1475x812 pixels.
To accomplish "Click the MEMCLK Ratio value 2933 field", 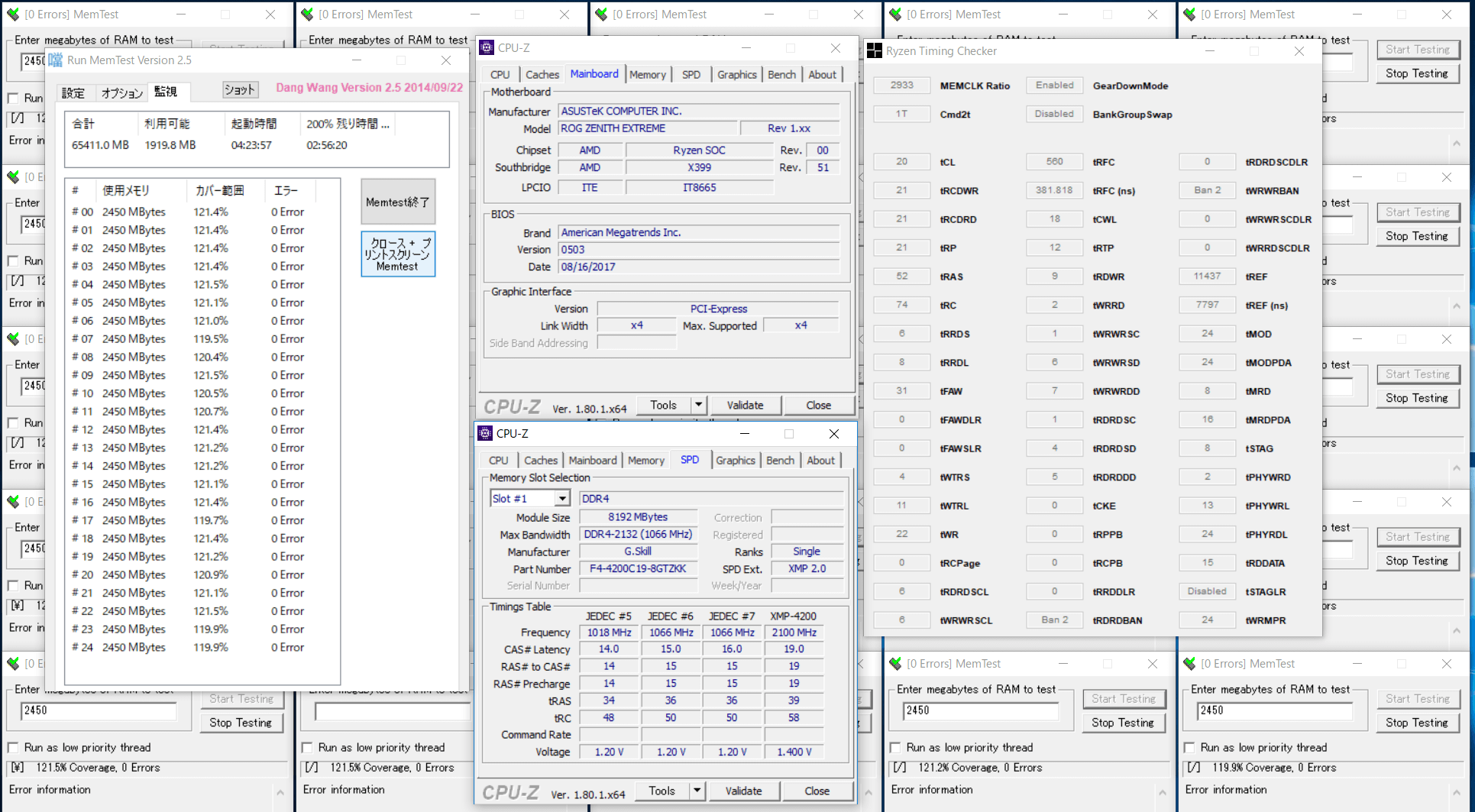I will click(x=901, y=86).
